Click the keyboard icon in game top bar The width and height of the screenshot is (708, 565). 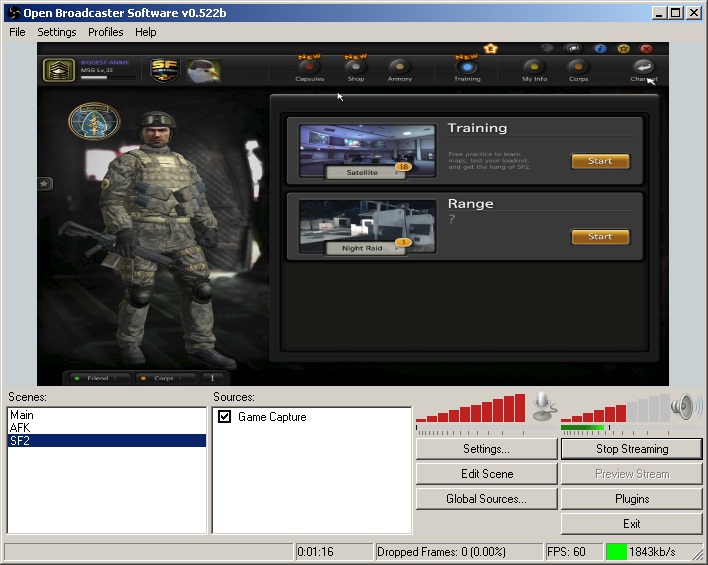[x=573, y=48]
